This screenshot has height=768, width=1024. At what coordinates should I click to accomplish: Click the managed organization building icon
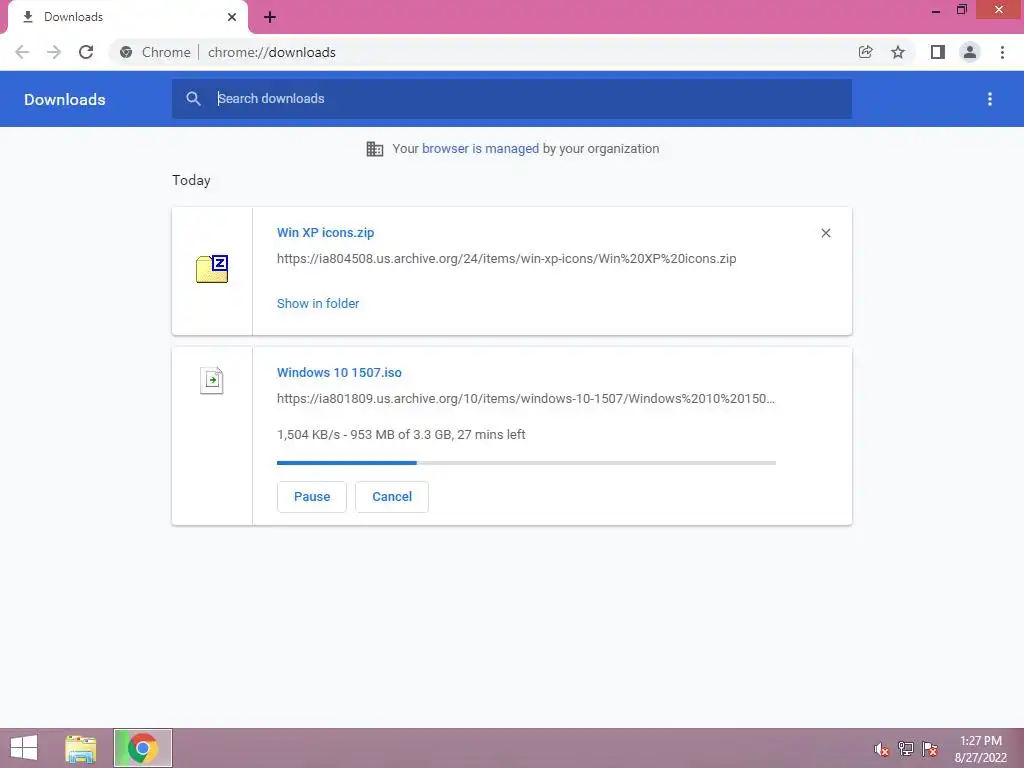(375, 149)
